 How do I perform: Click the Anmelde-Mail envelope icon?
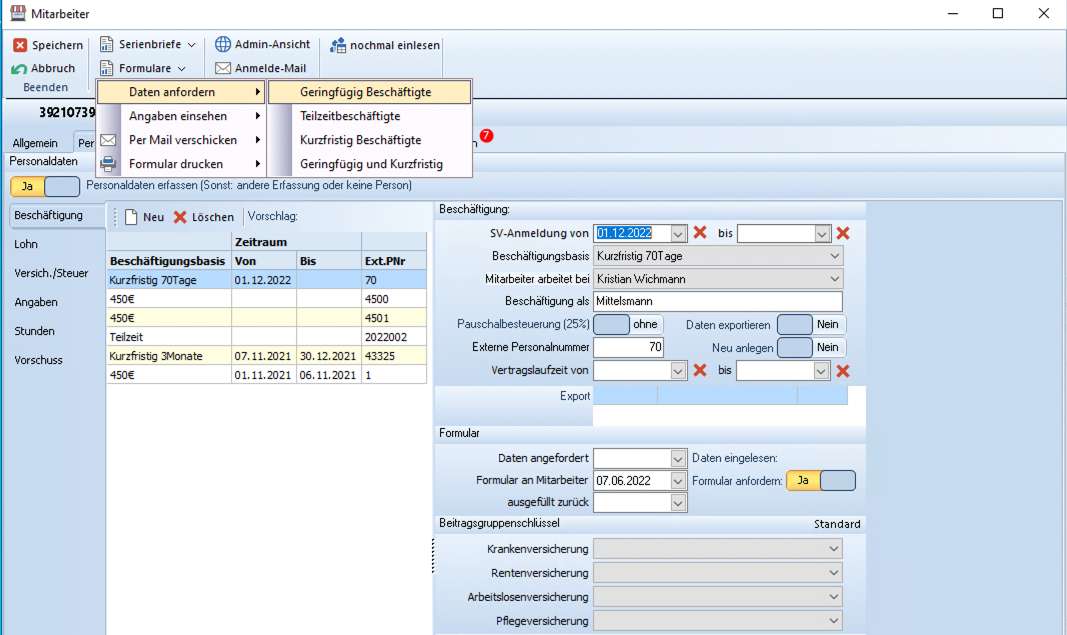click(x=223, y=69)
